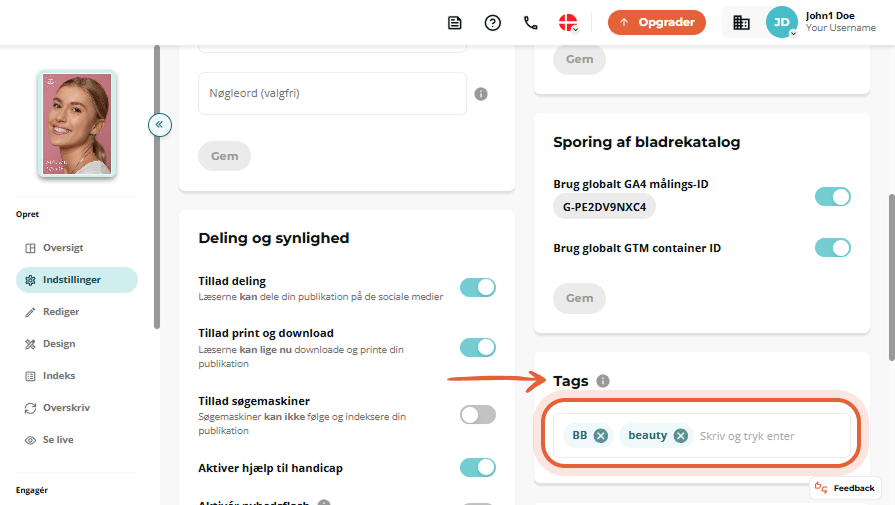Open Rediger in the sidebar
Screen dimensions: 895x505
[77, 312]
